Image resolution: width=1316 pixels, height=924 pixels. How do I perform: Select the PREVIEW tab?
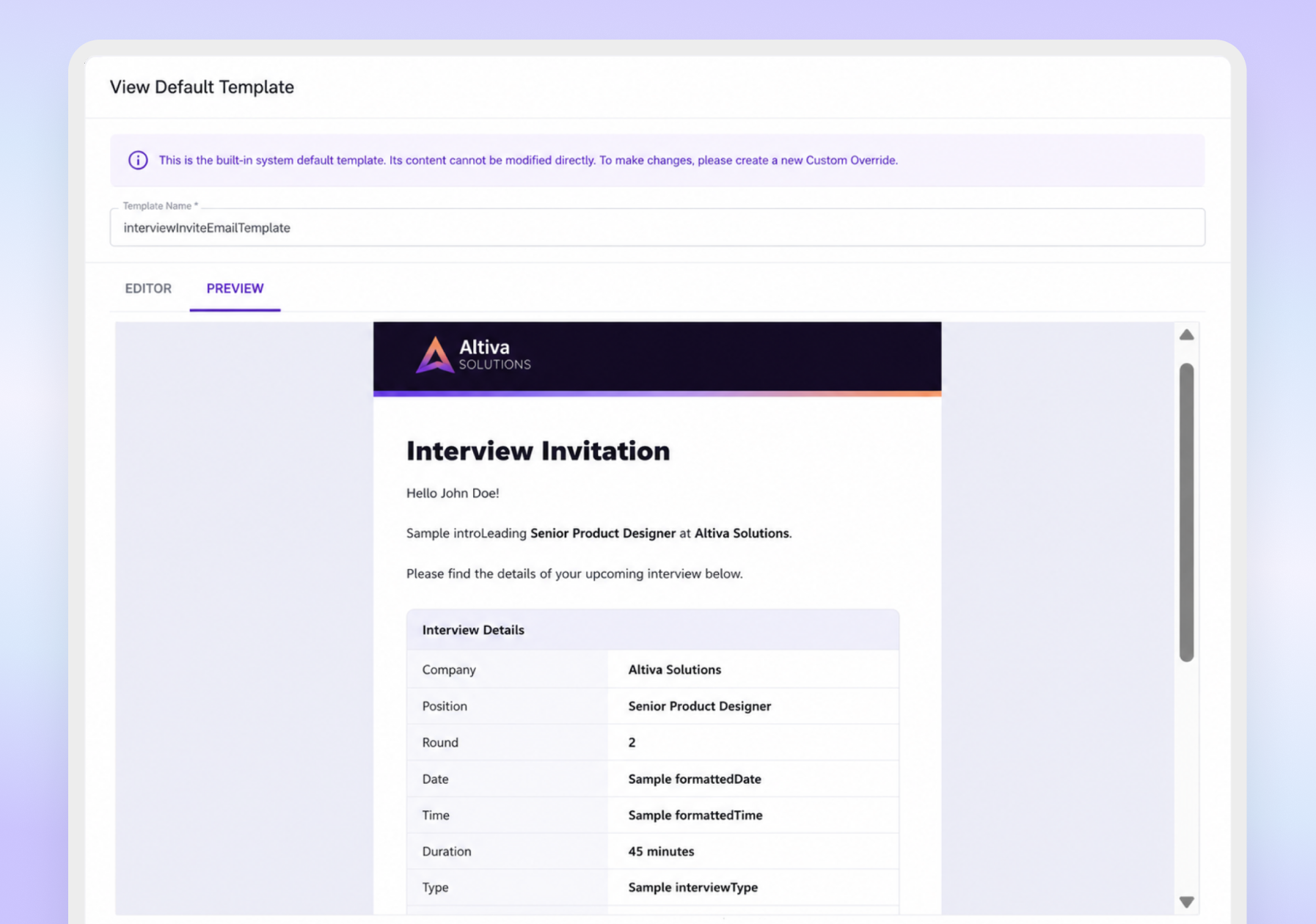(235, 288)
